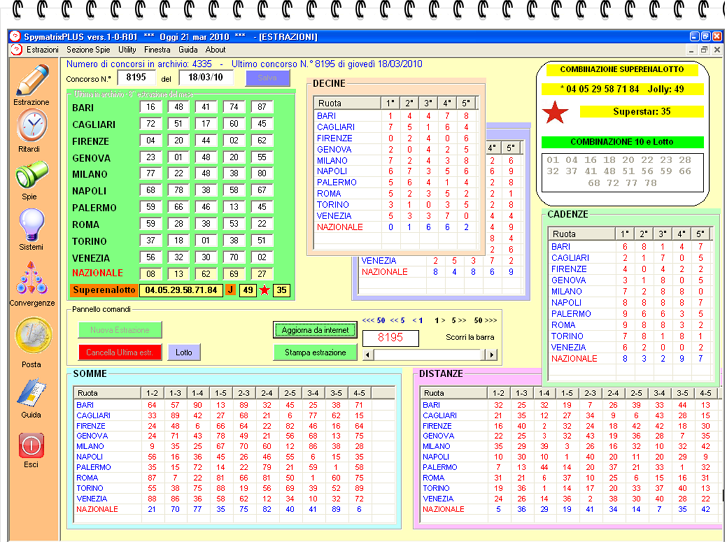Click the red 8195 draw number box
727x542 pixels.
[390, 338]
